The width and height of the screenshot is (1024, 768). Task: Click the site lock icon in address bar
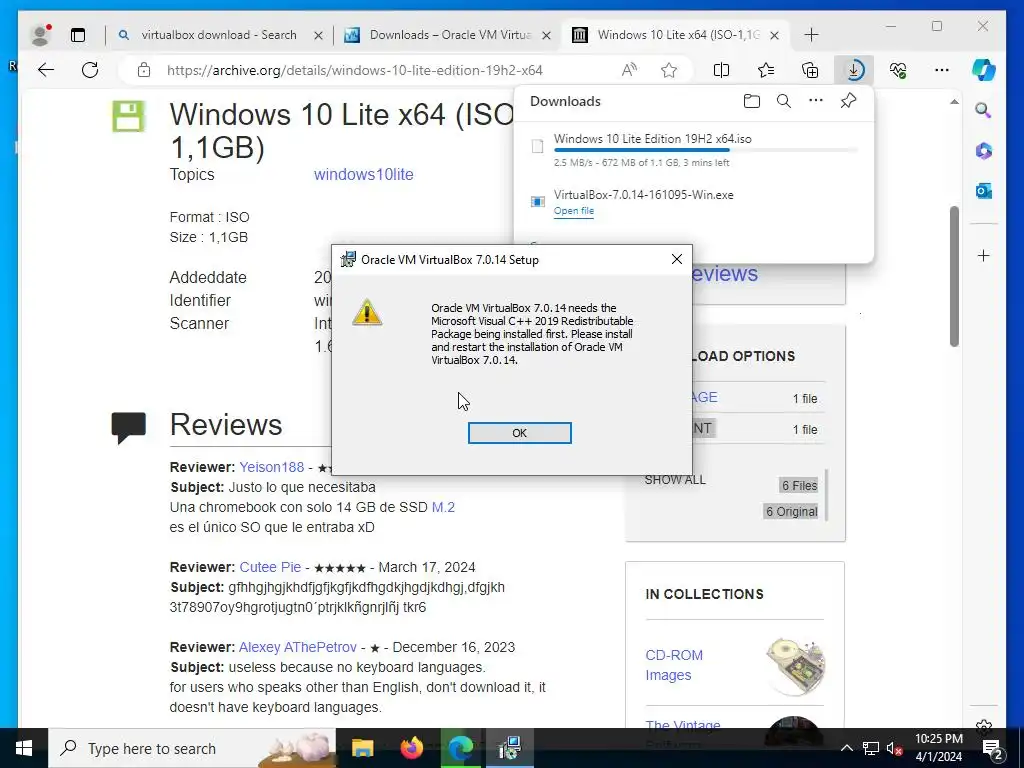click(144, 70)
